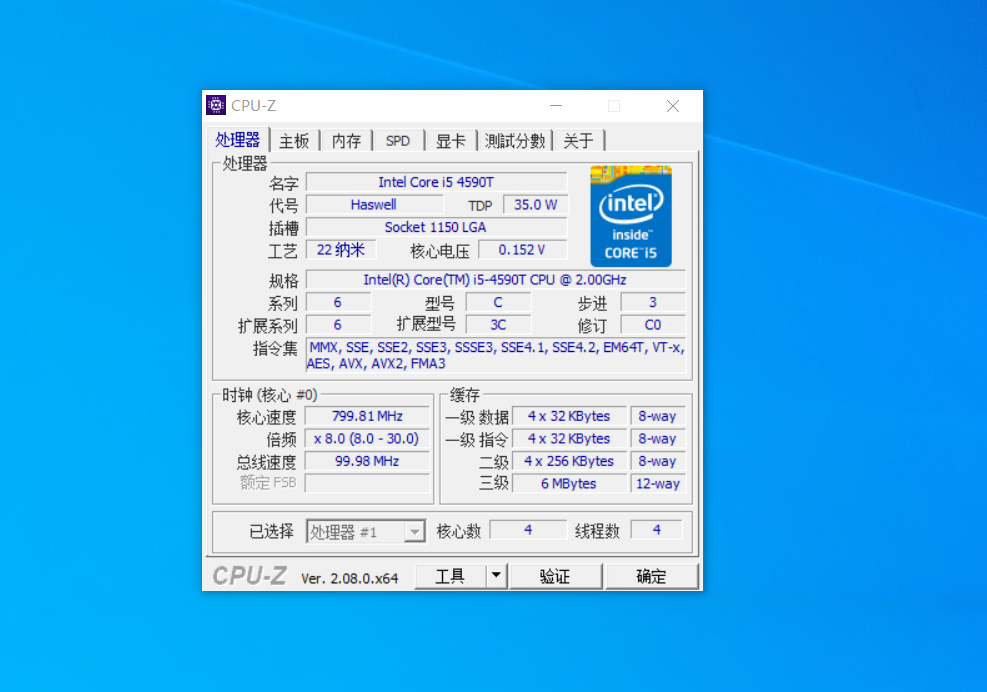987x692 pixels.
Task: Click the 一级 数据 cache size '4 x 32 KBytes'
Action: pyautogui.click(x=569, y=416)
